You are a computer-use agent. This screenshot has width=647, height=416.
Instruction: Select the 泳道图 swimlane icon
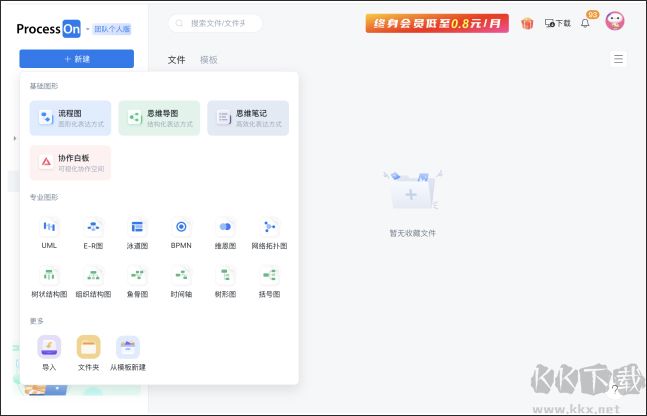click(137, 227)
